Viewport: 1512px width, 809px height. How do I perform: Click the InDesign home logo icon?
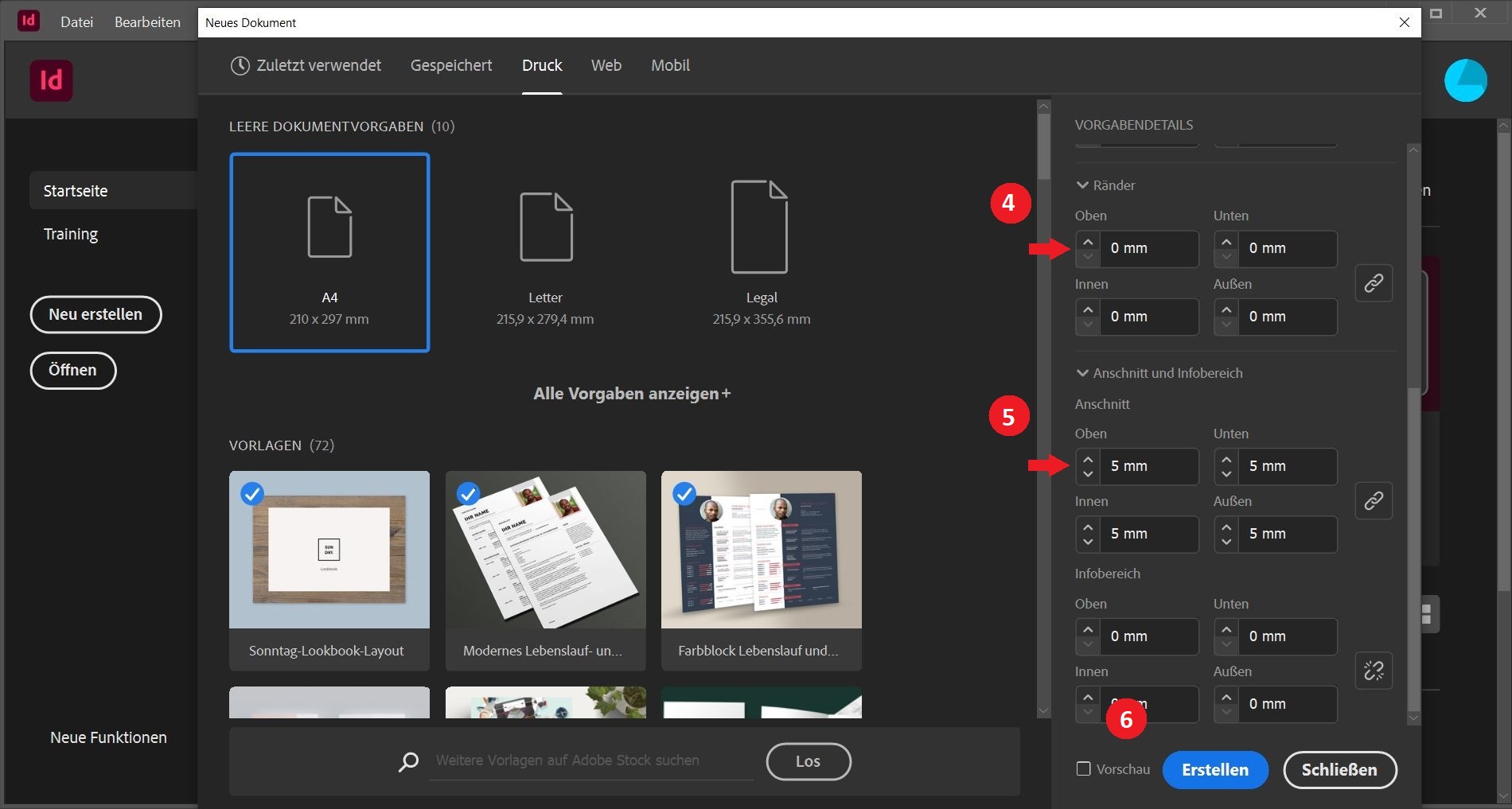coord(51,80)
